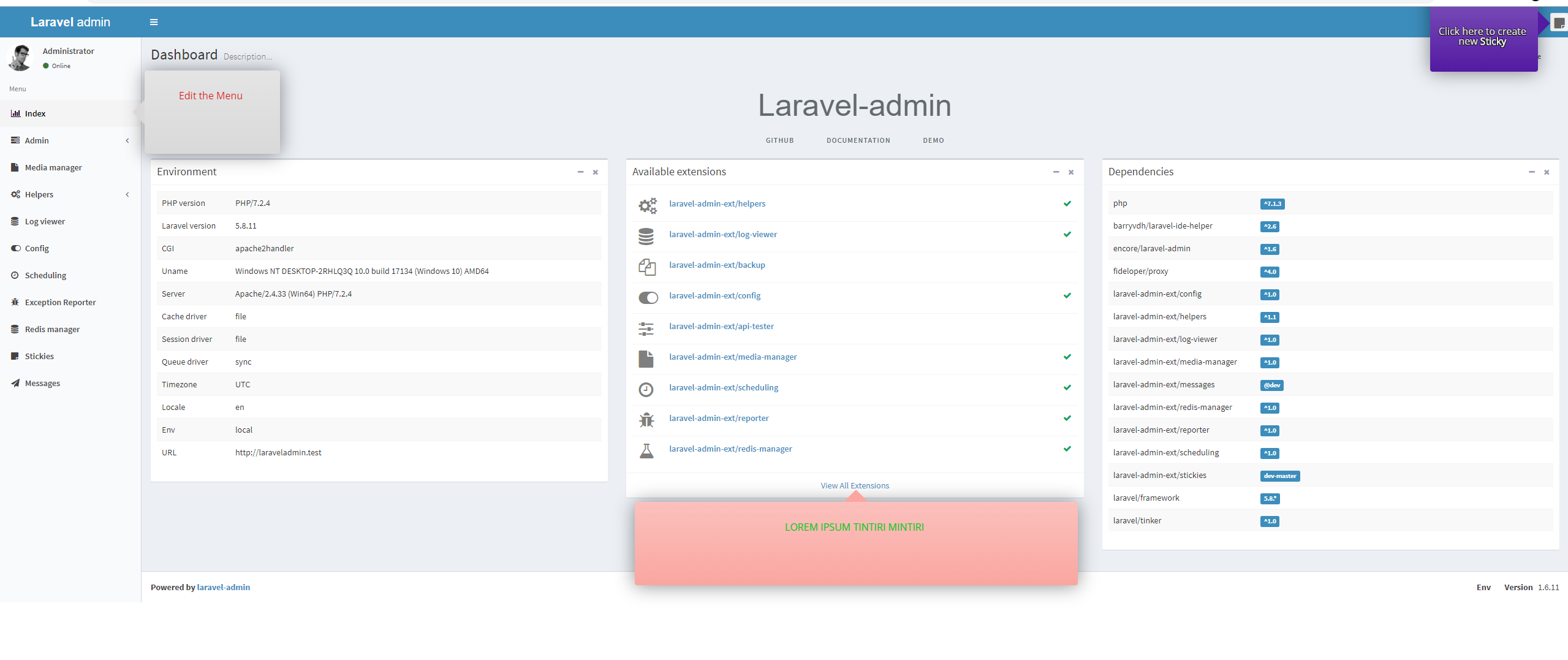Open the laravel-admin-ext/config extension link

click(x=714, y=295)
